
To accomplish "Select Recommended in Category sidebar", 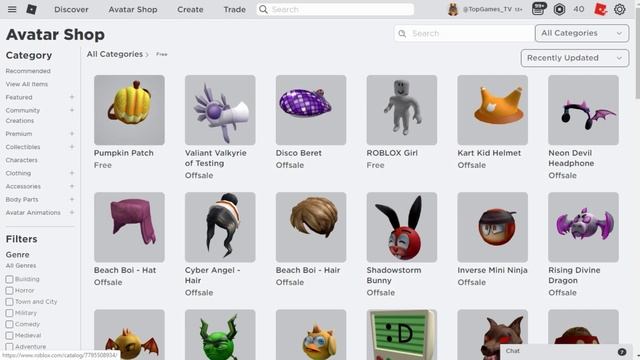I will tap(28, 71).
